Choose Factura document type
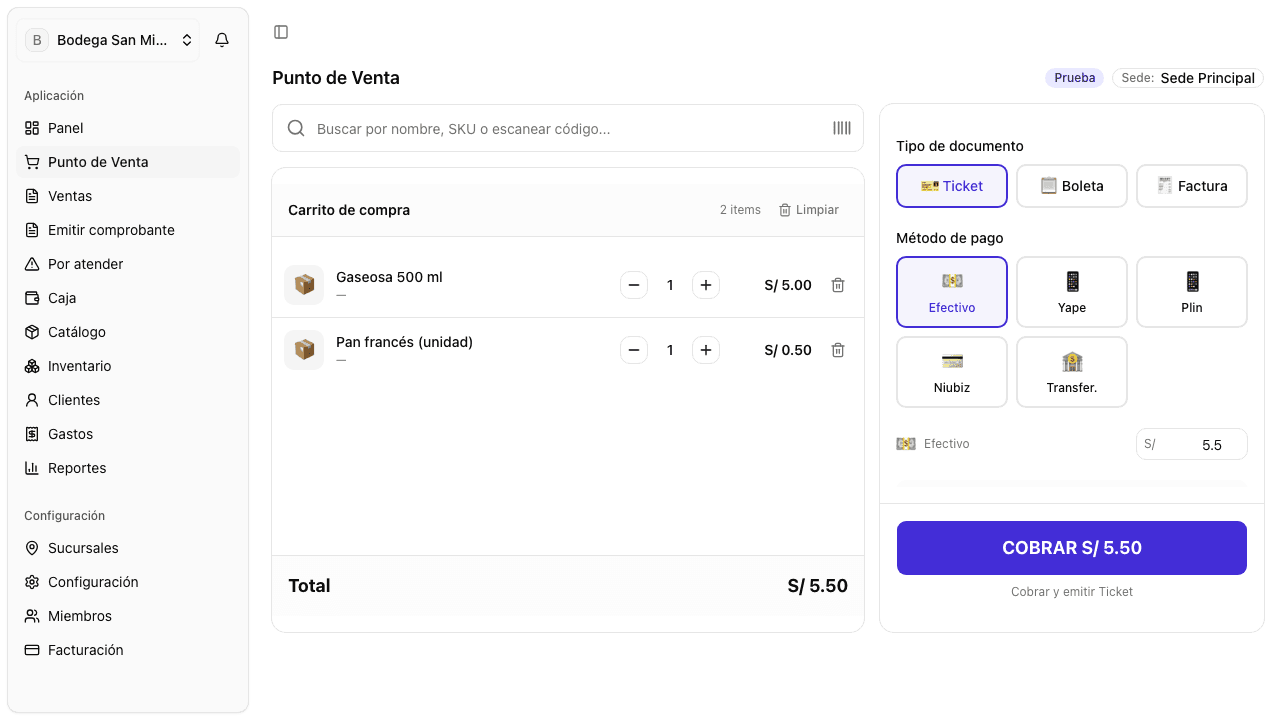This screenshot has width=1280, height=720. click(x=1192, y=186)
